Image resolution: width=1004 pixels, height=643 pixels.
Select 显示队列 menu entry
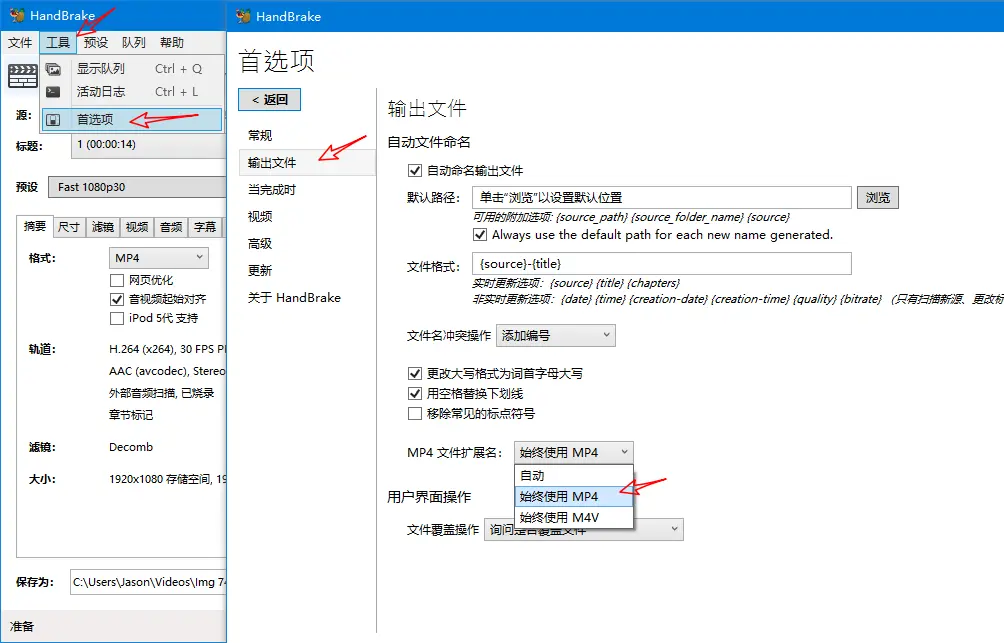(133, 69)
